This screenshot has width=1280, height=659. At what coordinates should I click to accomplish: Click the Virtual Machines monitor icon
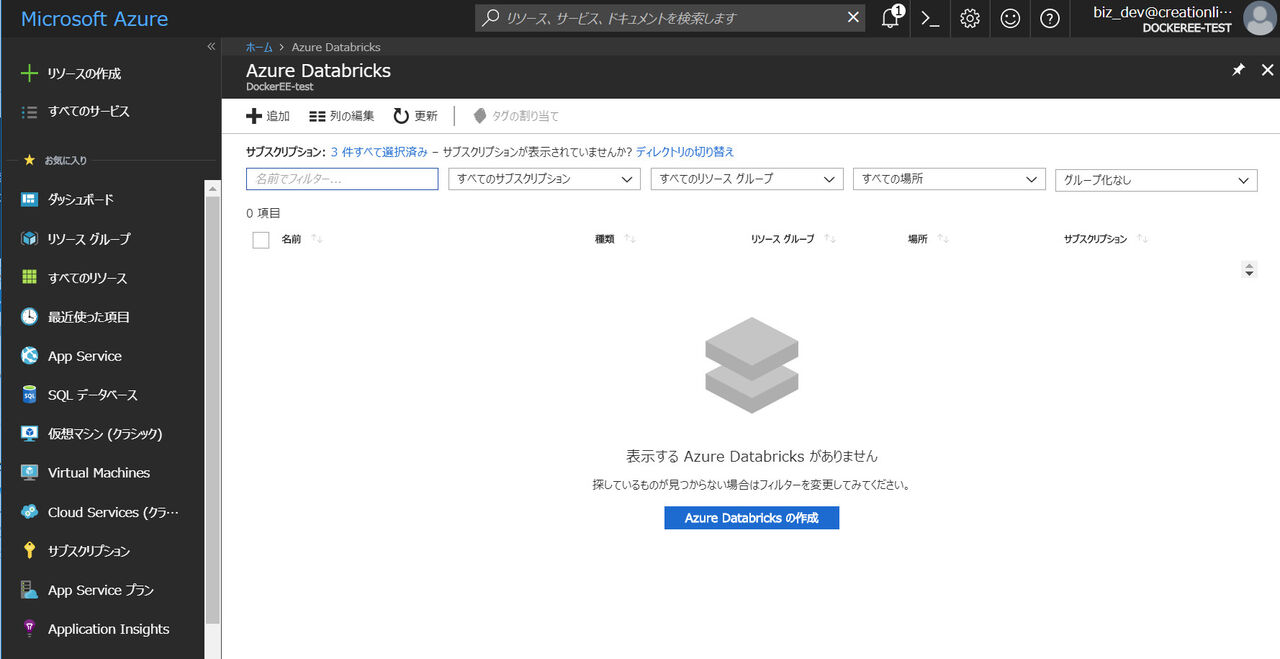click(x=29, y=473)
